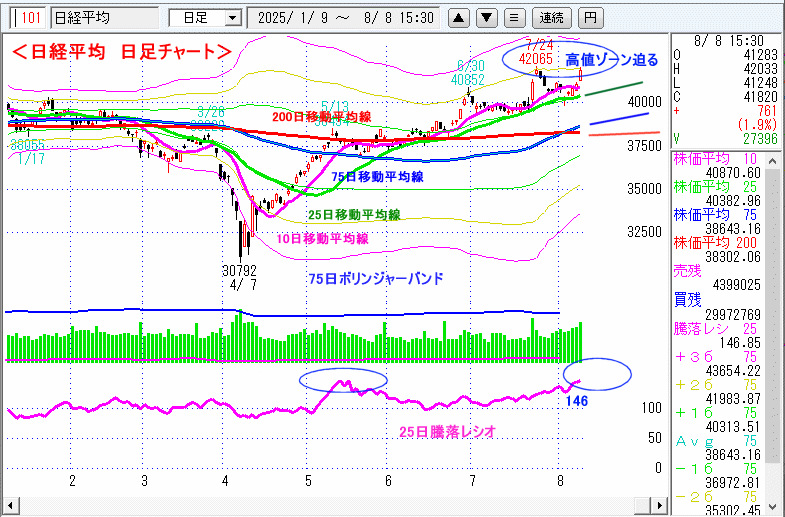Click the 連続 button

(x=551, y=19)
